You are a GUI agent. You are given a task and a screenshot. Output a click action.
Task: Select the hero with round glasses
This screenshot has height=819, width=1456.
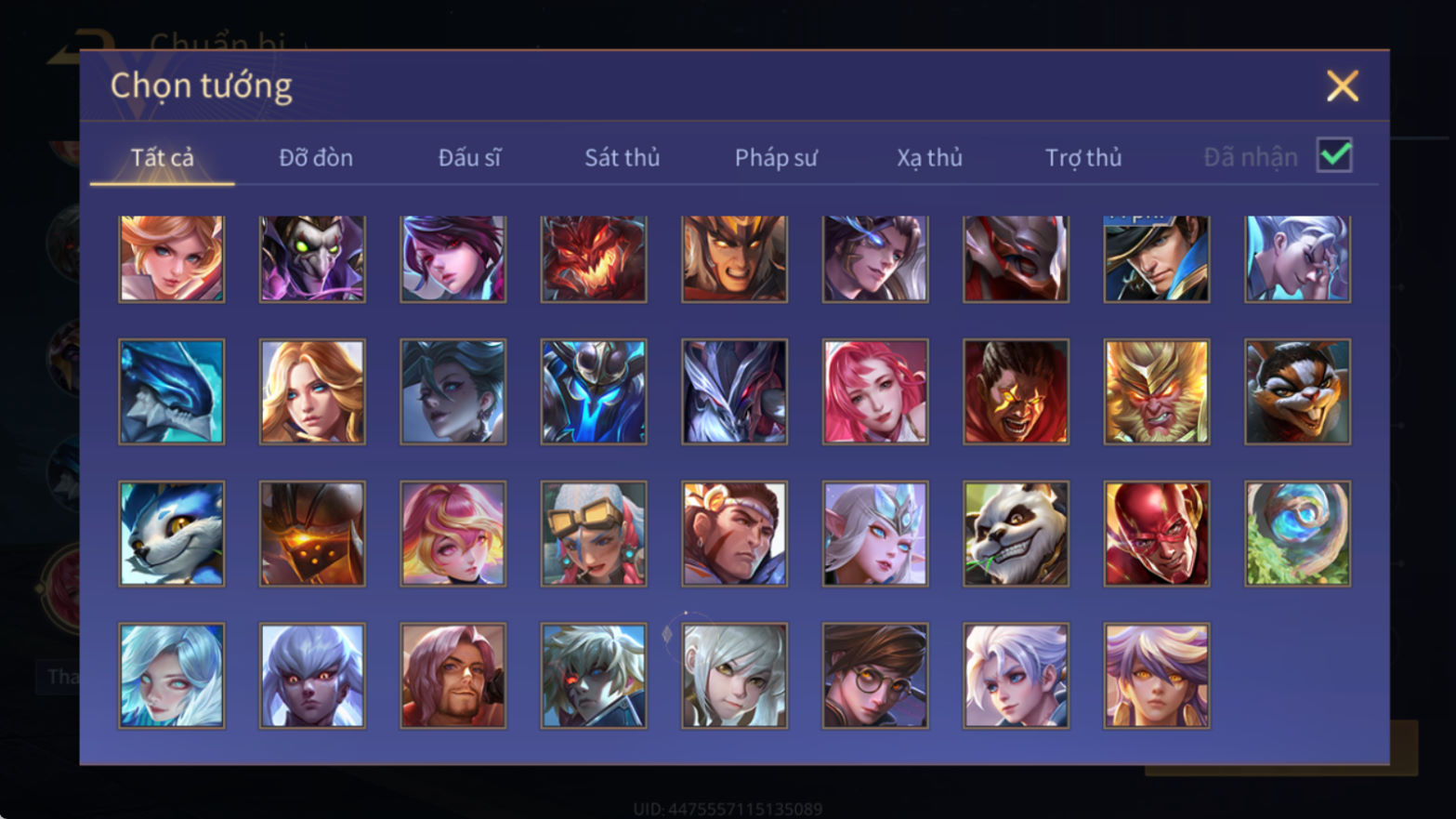875,676
